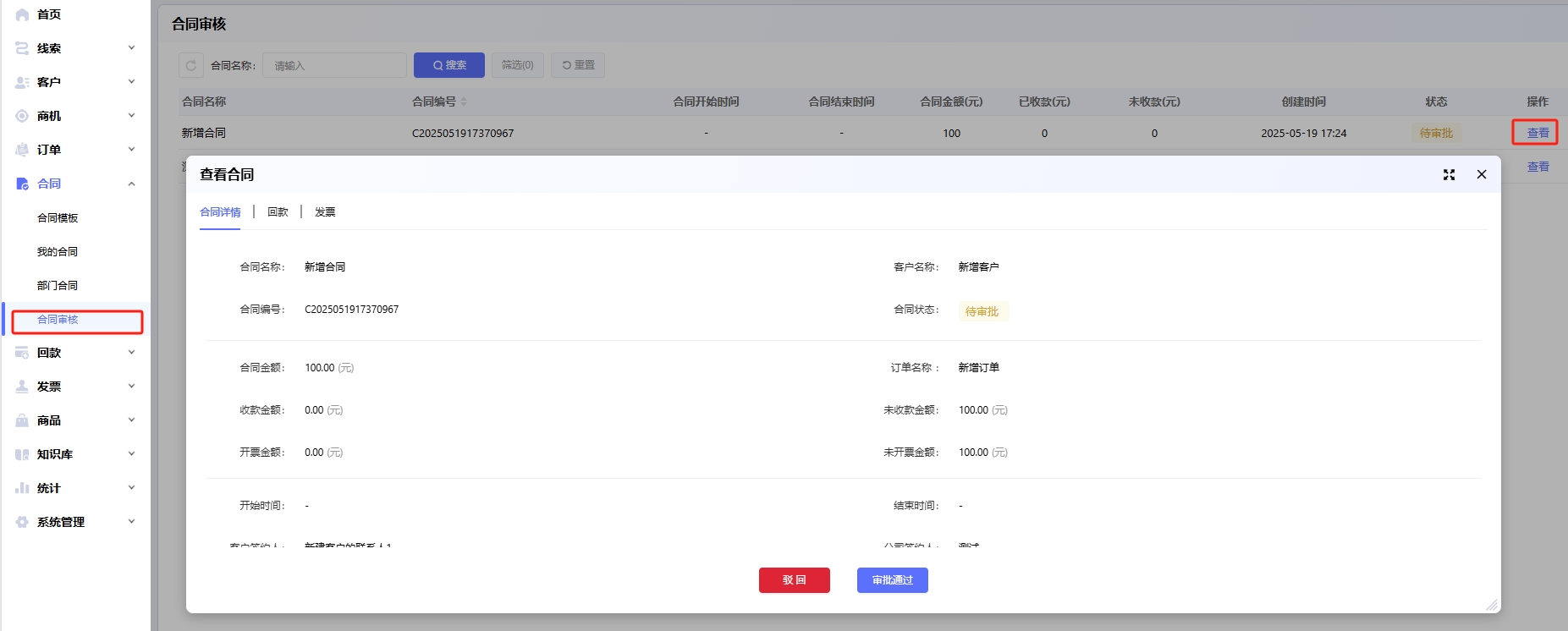Image resolution: width=1568 pixels, height=631 pixels.
Task: Expand the 回款 sidebar chevron
Action: (x=131, y=353)
